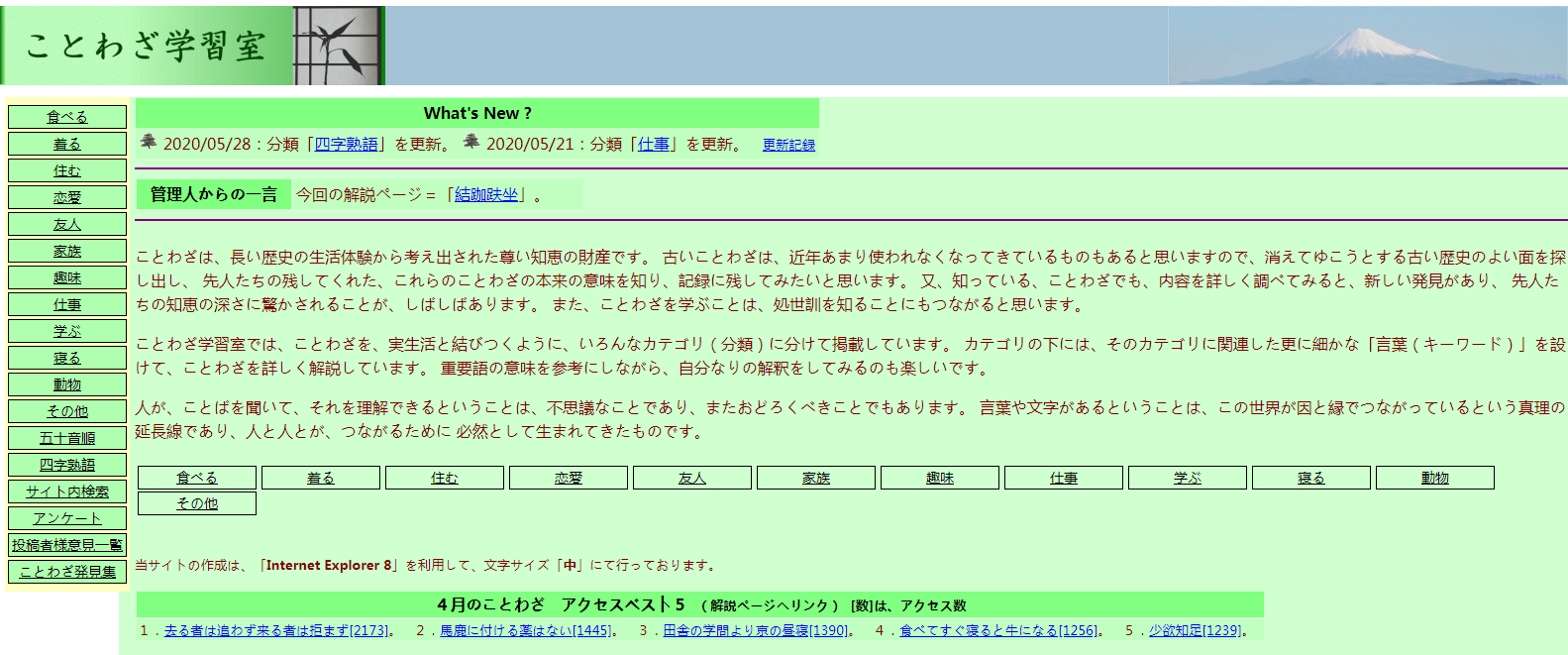This screenshot has height=655, width=1568.
Task: Open ranked proverb 田舎の学問より京の昼寝
Action: tap(756, 630)
